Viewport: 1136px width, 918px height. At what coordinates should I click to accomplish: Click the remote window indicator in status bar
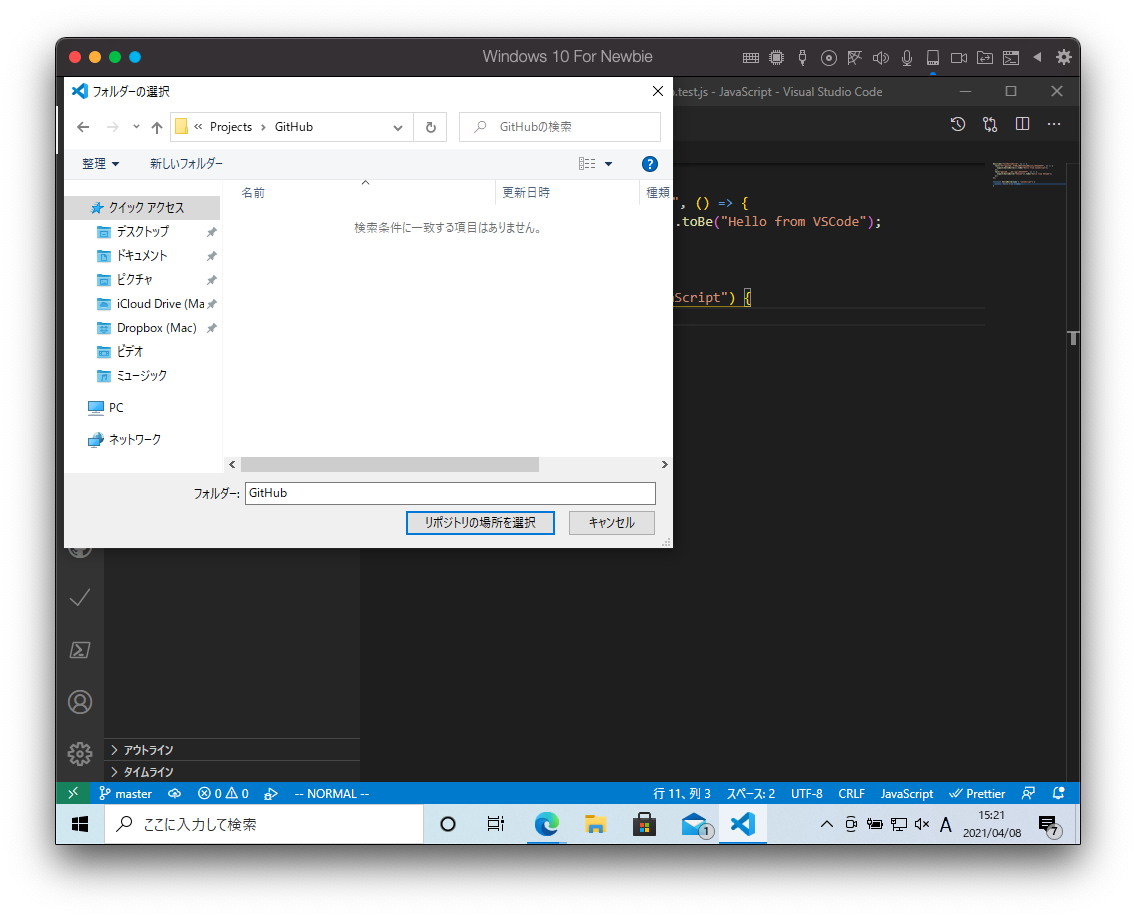[x=73, y=793]
